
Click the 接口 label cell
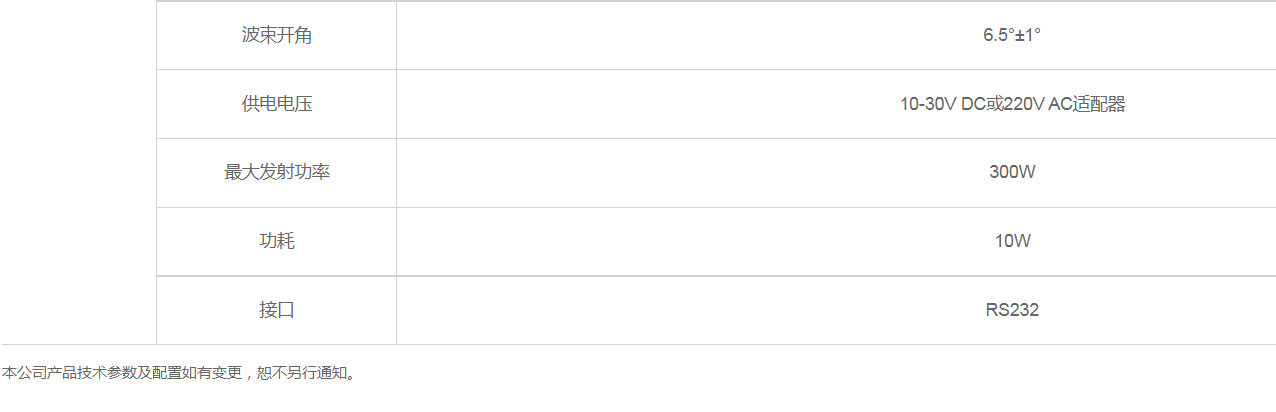pos(277,310)
